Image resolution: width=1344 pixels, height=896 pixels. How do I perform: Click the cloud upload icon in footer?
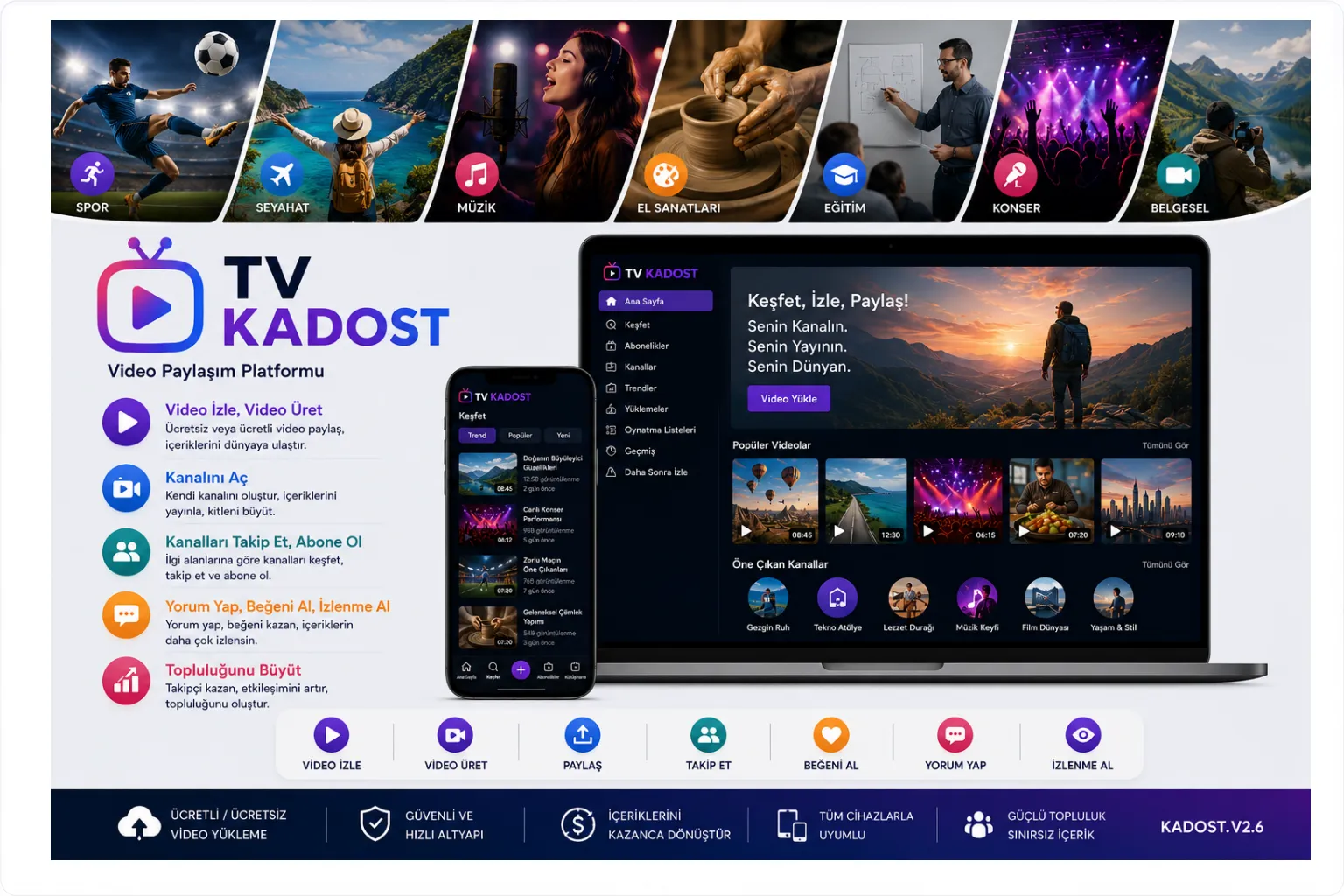(139, 823)
